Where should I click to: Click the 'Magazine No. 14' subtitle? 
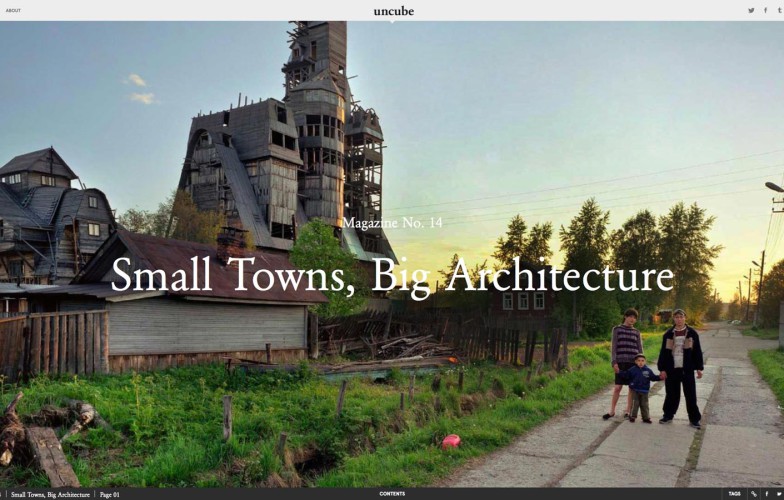(x=392, y=223)
